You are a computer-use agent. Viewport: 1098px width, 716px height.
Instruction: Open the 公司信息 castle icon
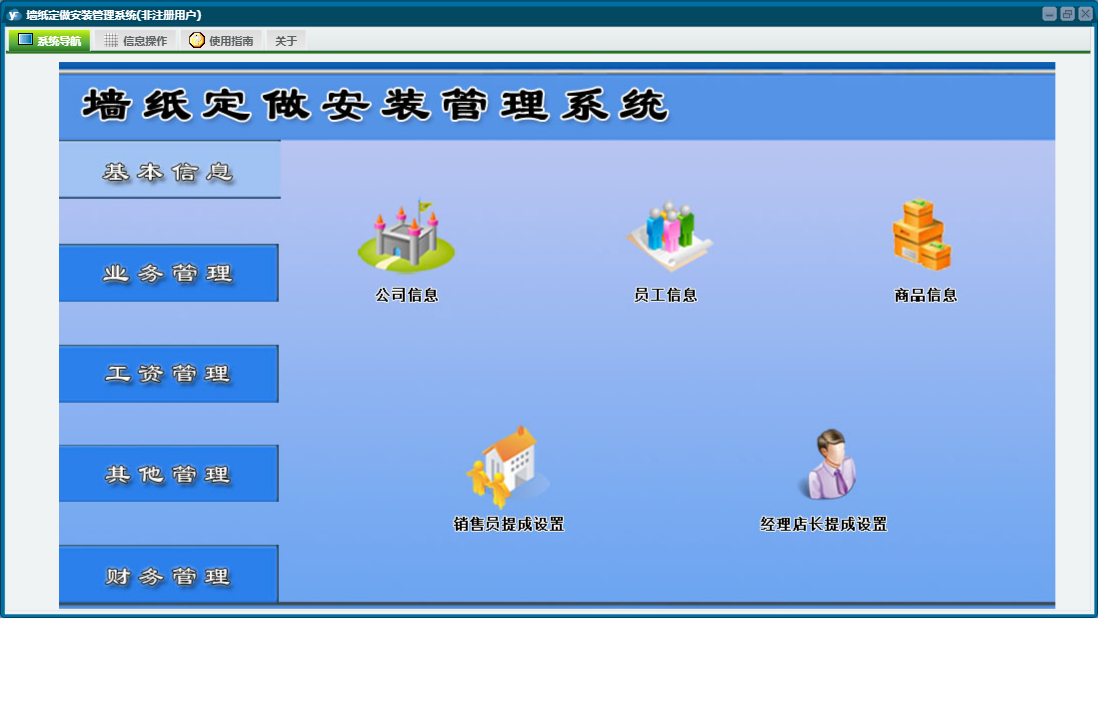pos(406,235)
